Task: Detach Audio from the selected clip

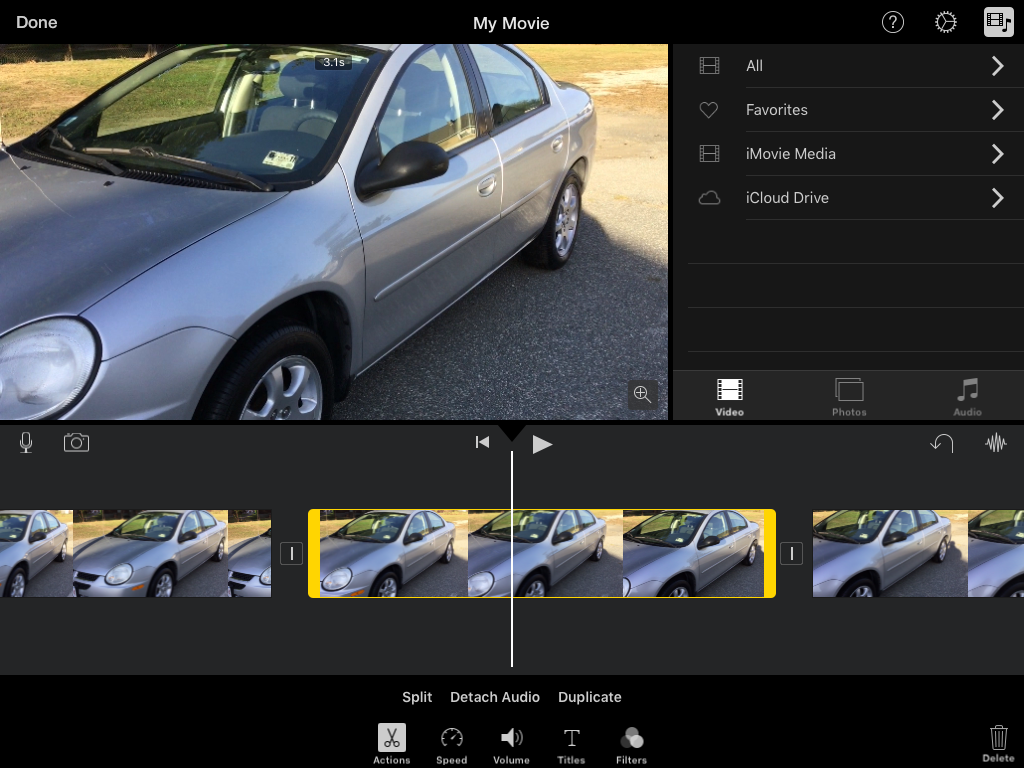Action: 495,697
